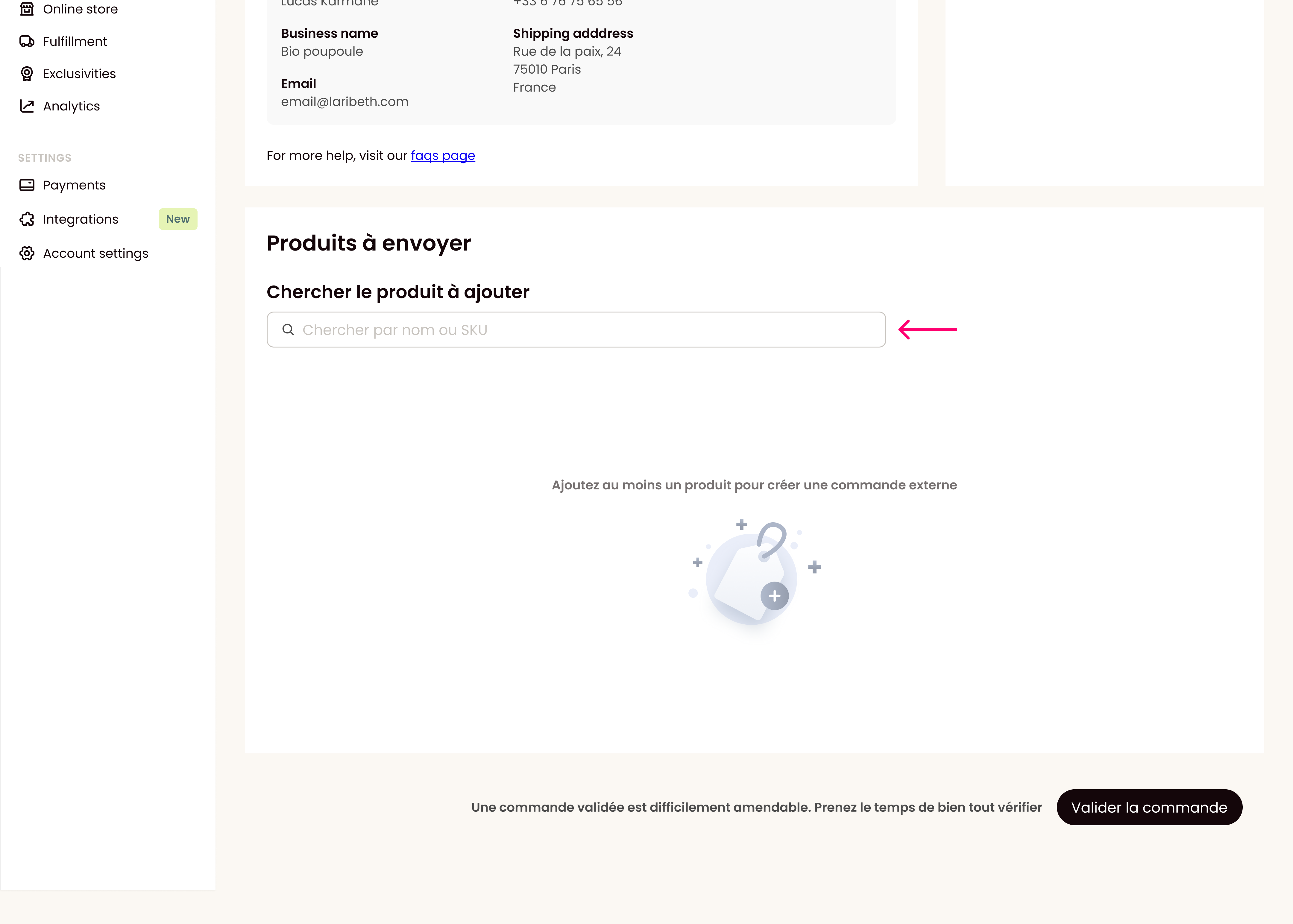The height and width of the screenshot is (924, 1293).
Task: Click the magnifier icon in product search
Action: coord(289,330)
